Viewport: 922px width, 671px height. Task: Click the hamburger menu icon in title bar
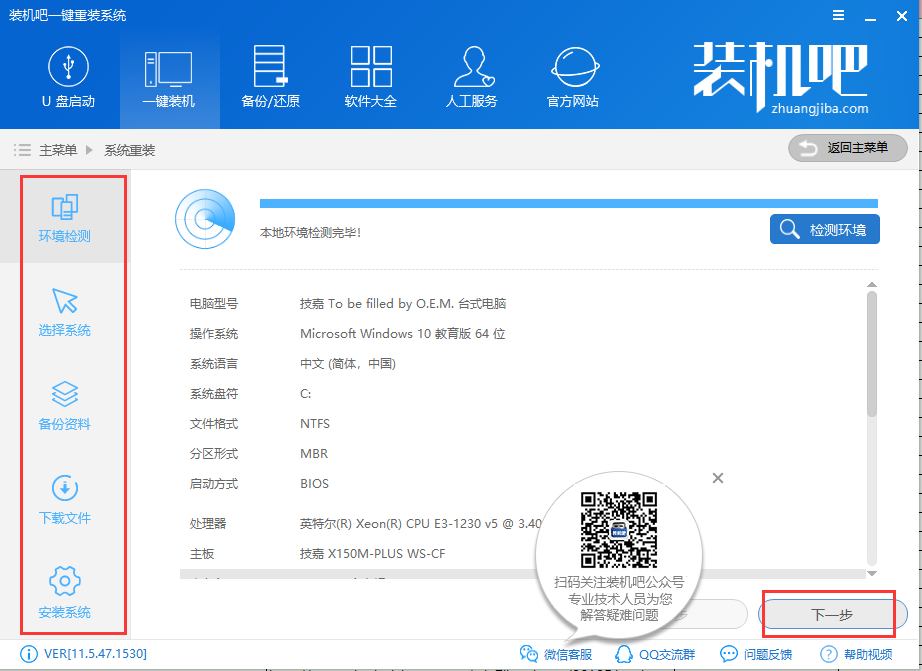pos(839,16)
